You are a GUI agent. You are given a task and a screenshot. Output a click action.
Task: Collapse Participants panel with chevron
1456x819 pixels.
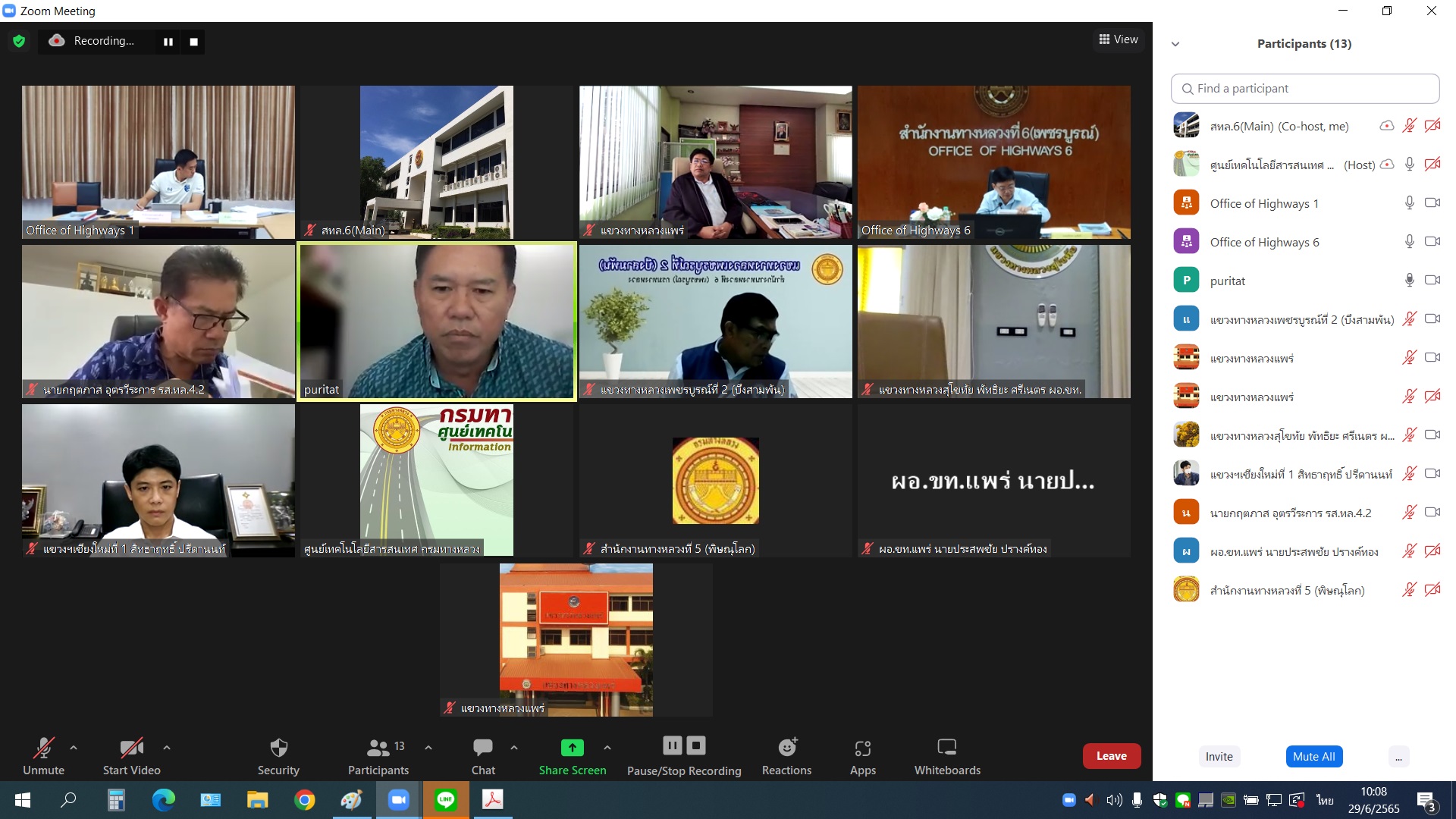tap(1175, 44)
